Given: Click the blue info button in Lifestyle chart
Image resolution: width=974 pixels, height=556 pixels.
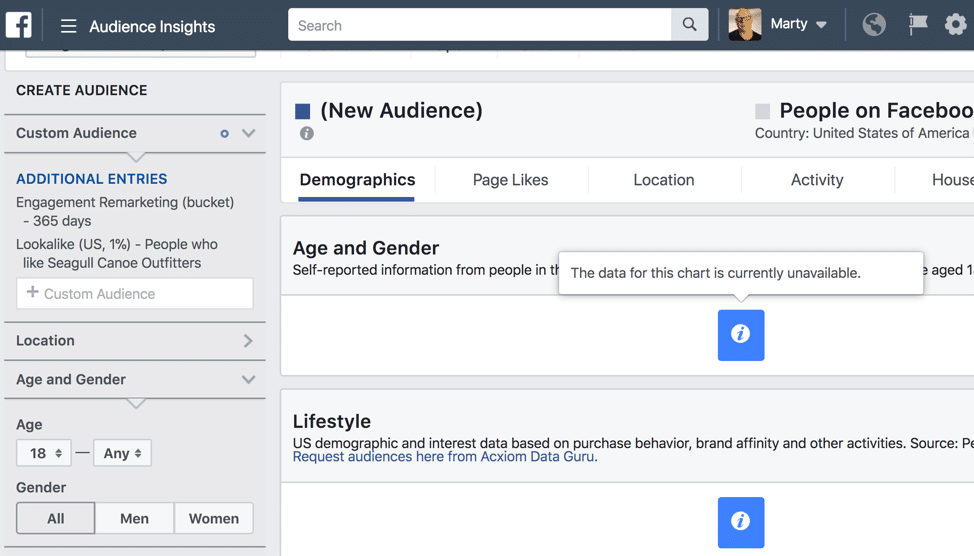Looking at the screenshot, I should pos(741,522).
